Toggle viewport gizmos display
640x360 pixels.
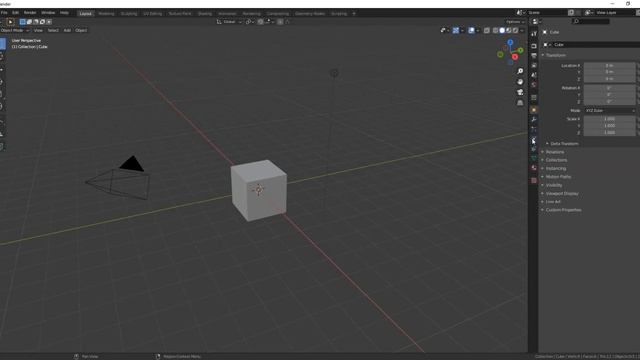(456, 30)
